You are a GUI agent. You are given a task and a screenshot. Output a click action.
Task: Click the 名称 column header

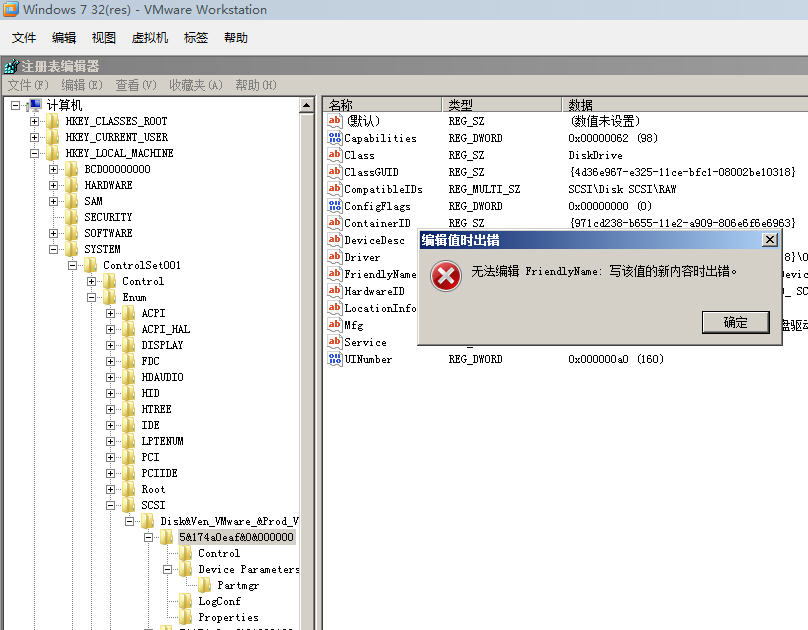click(x=382, y=105)
